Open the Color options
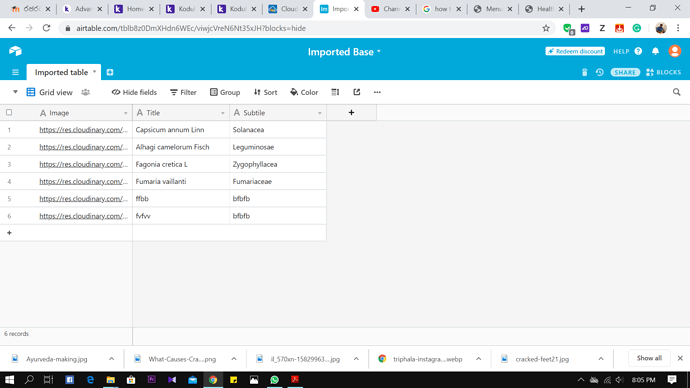The image size is (690, 388). [304, 92]
